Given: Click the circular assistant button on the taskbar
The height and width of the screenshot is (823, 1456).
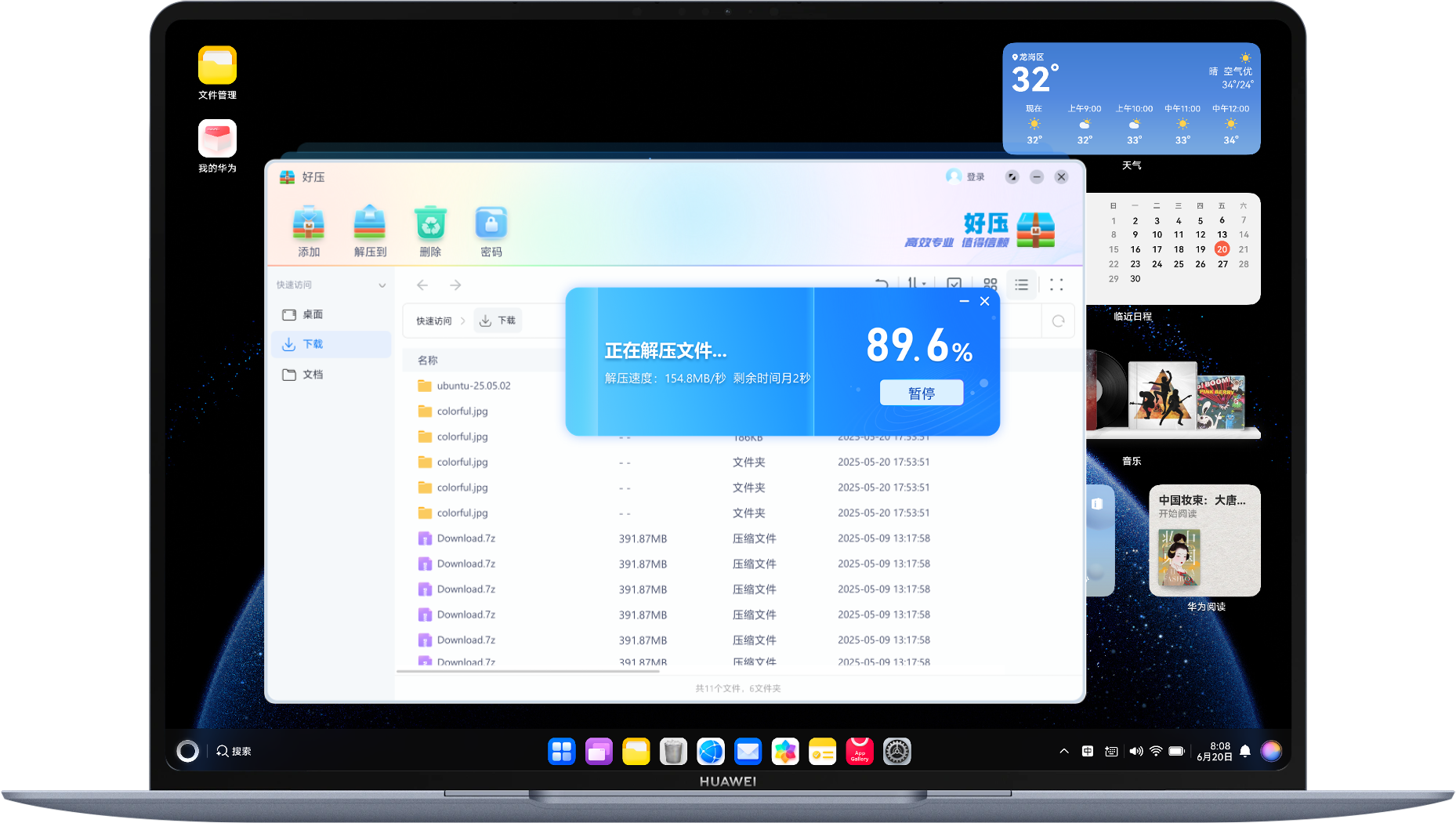Looking at the screenshot, I should coord(187,751).
